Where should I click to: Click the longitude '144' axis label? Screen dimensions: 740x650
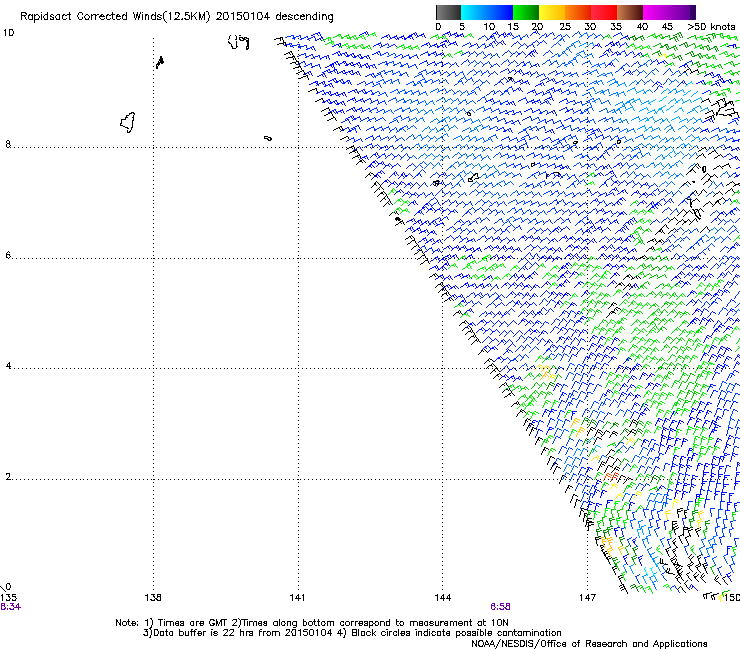tap(443, 598)
